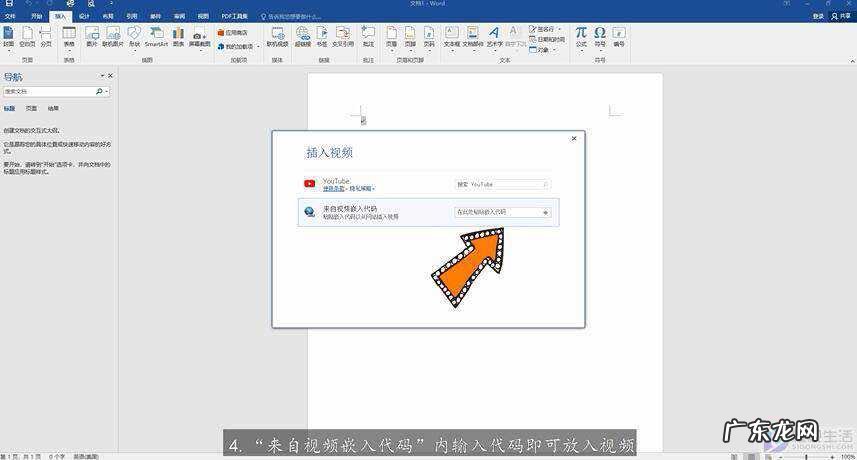The height and width of the screenshot is (460, 857).
Task: Show the Pages (页面) tab in navigation
Action: click(32, 109)
